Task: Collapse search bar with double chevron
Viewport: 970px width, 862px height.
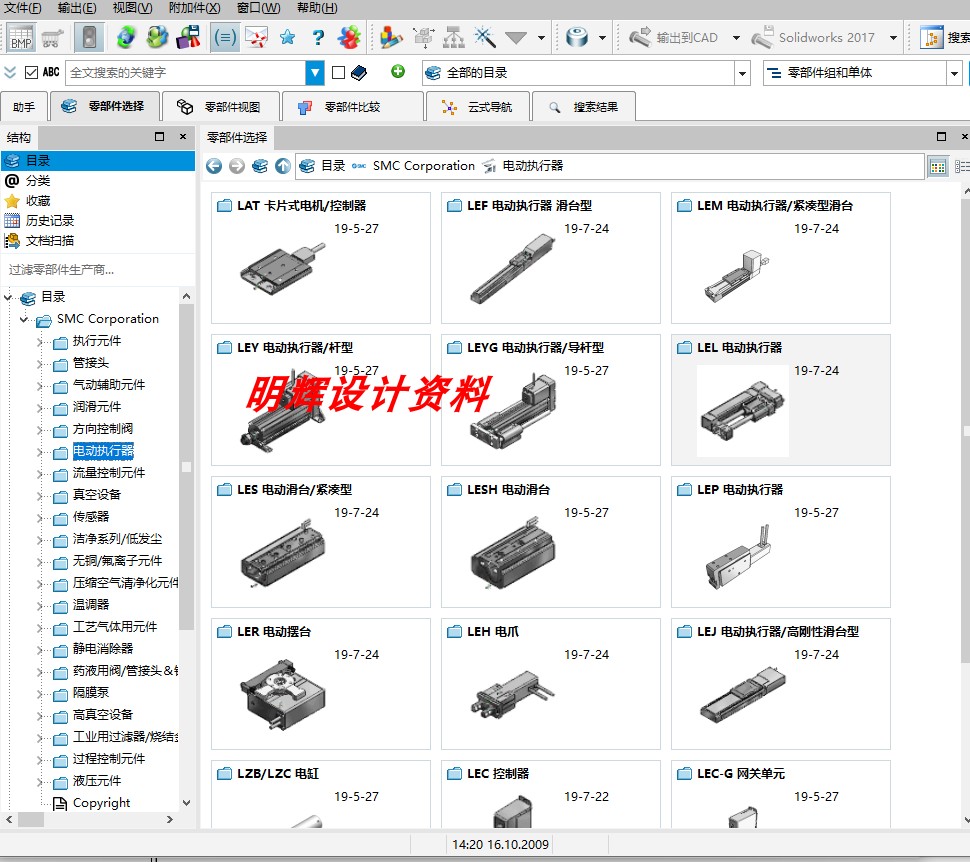Action: click(x=10, y=72)
